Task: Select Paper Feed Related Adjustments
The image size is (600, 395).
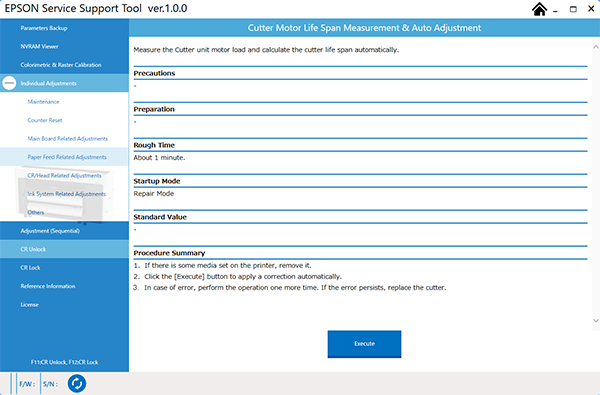Action: (64, 157)
